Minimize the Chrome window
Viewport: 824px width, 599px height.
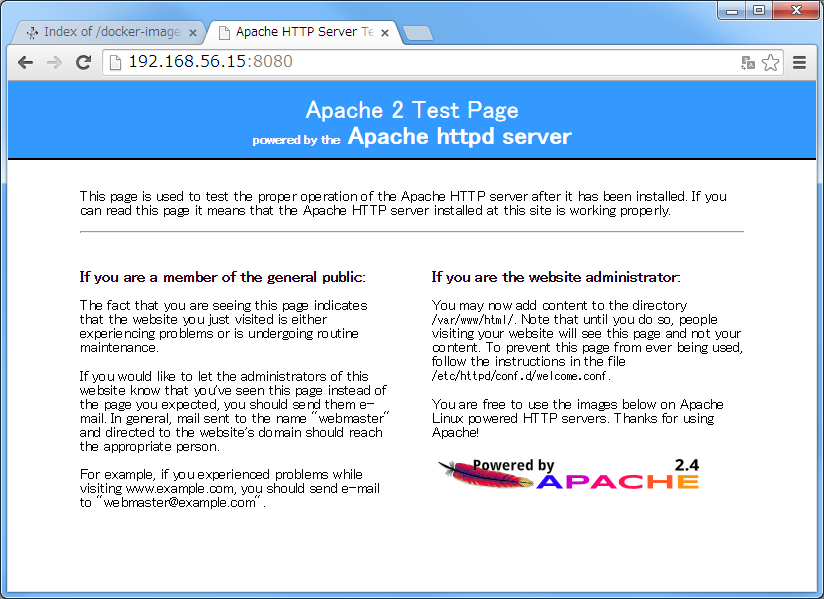point(732,11)
